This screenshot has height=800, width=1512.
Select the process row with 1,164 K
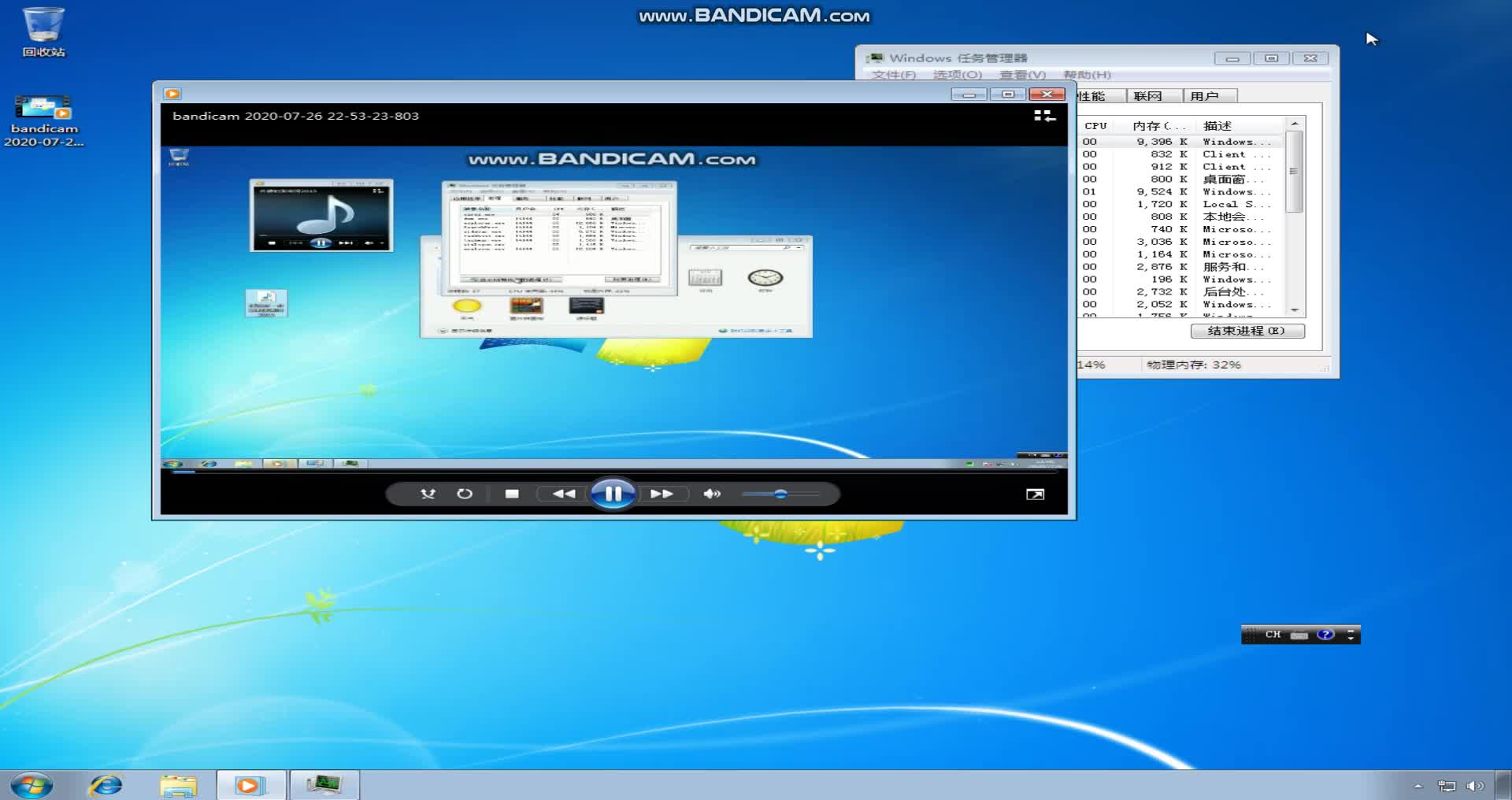pos(1181,254)
